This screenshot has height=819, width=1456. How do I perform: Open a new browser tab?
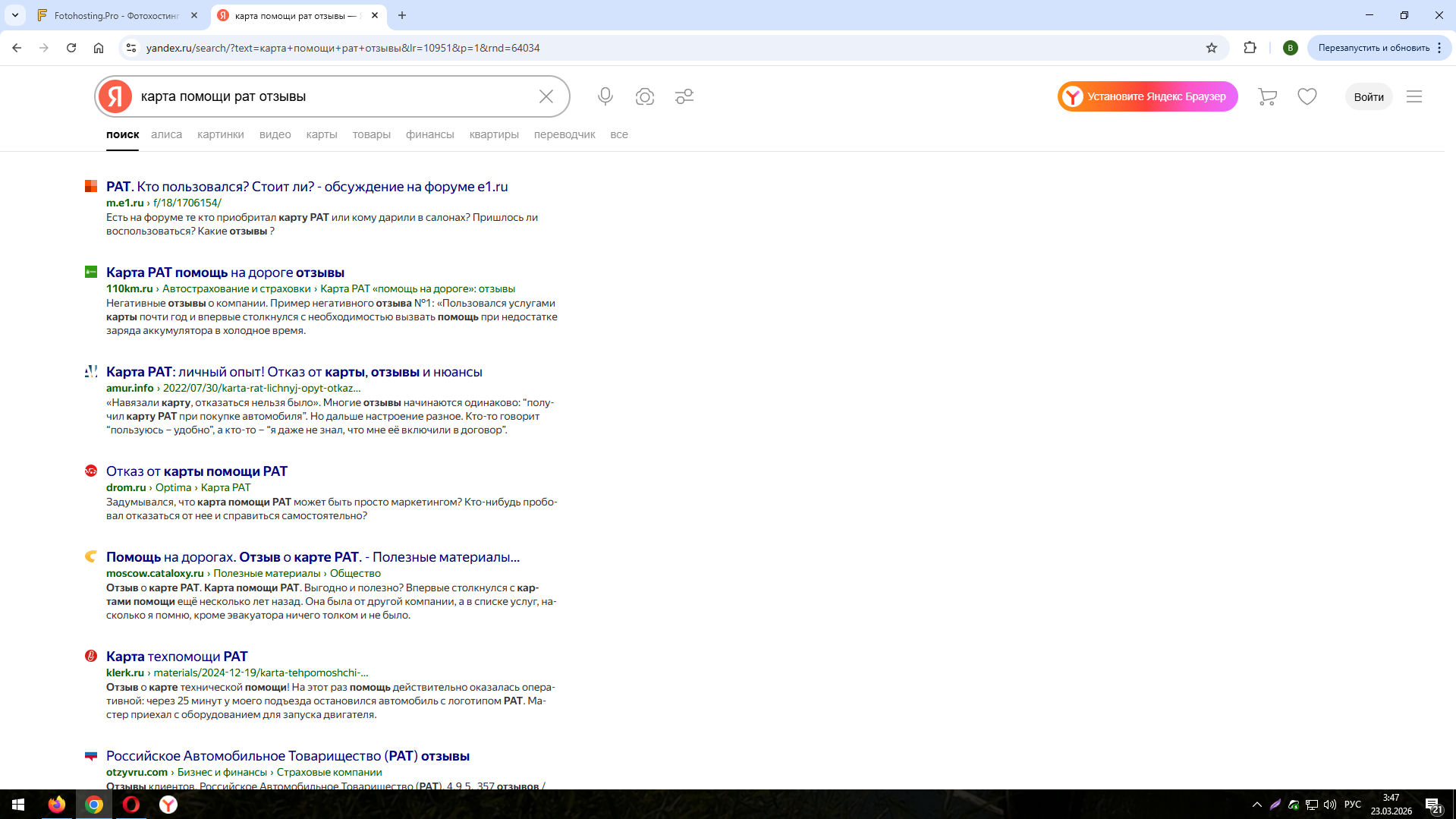point(402,15)
